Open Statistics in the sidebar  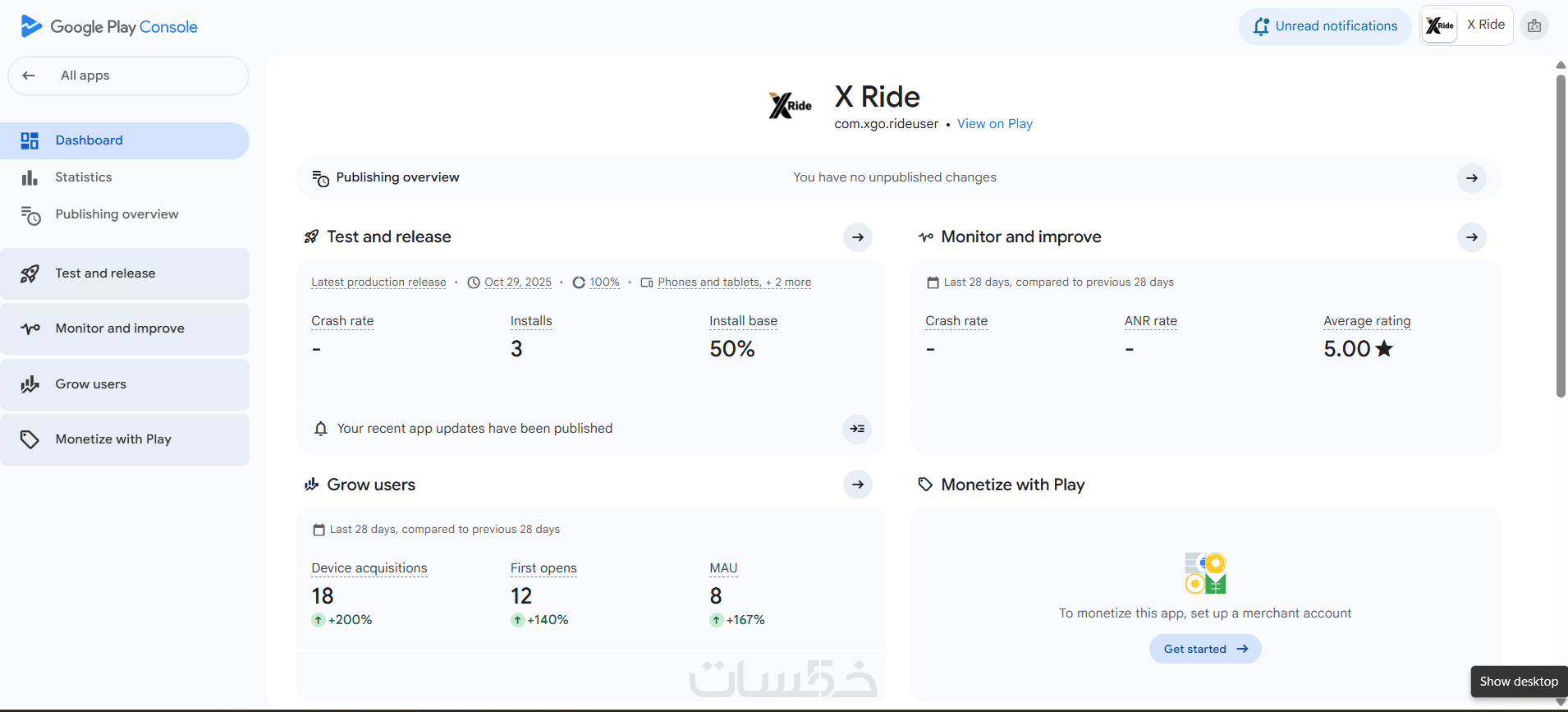pos(83,177)
